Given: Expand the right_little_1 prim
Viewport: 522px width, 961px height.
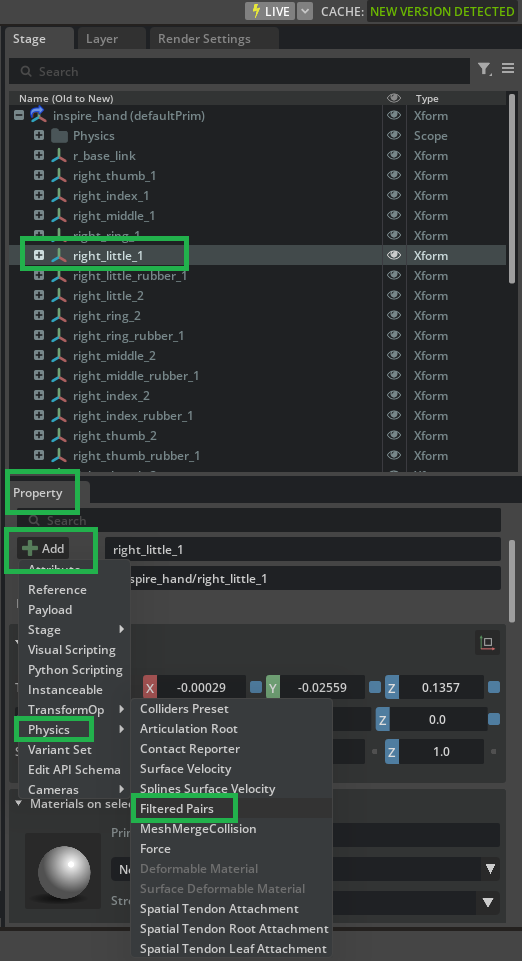Looking at the screenshot, I should coord(39,256).
